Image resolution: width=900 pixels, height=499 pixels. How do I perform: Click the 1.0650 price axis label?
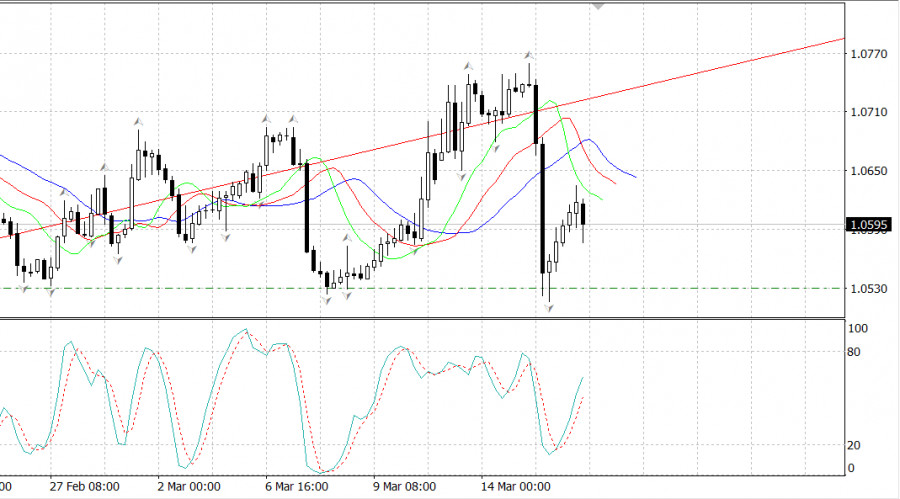pos(868,171)
